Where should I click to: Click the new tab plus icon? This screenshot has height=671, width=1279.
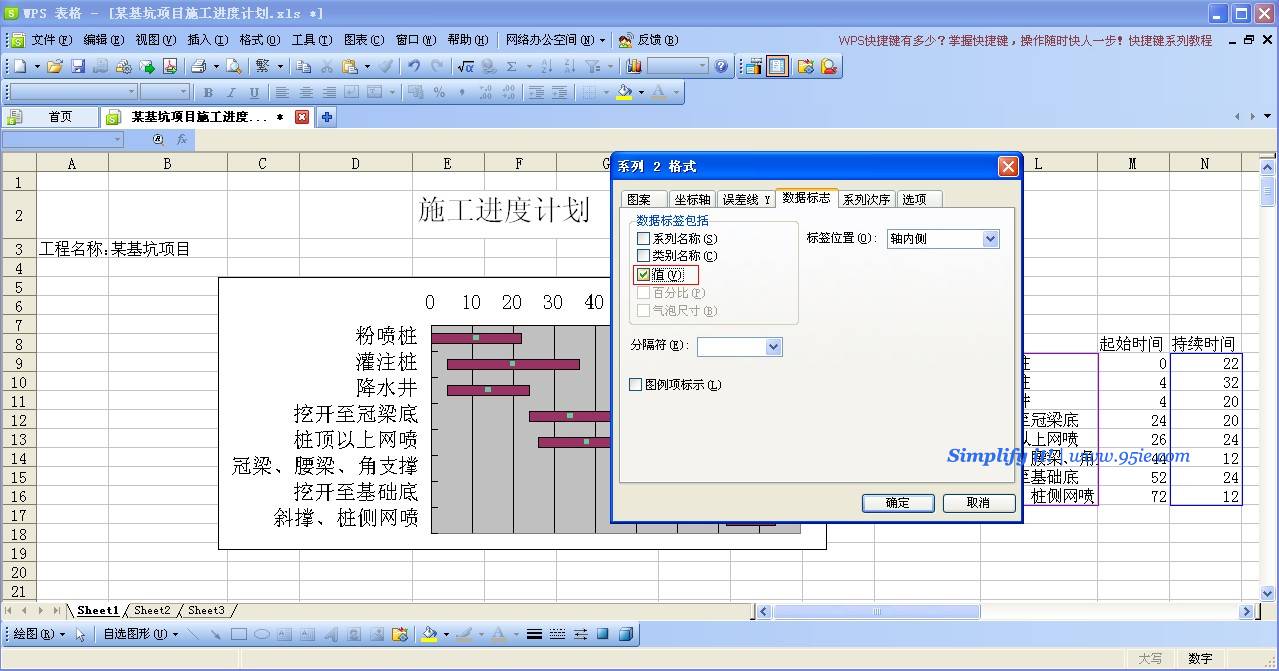click(326, 117)
